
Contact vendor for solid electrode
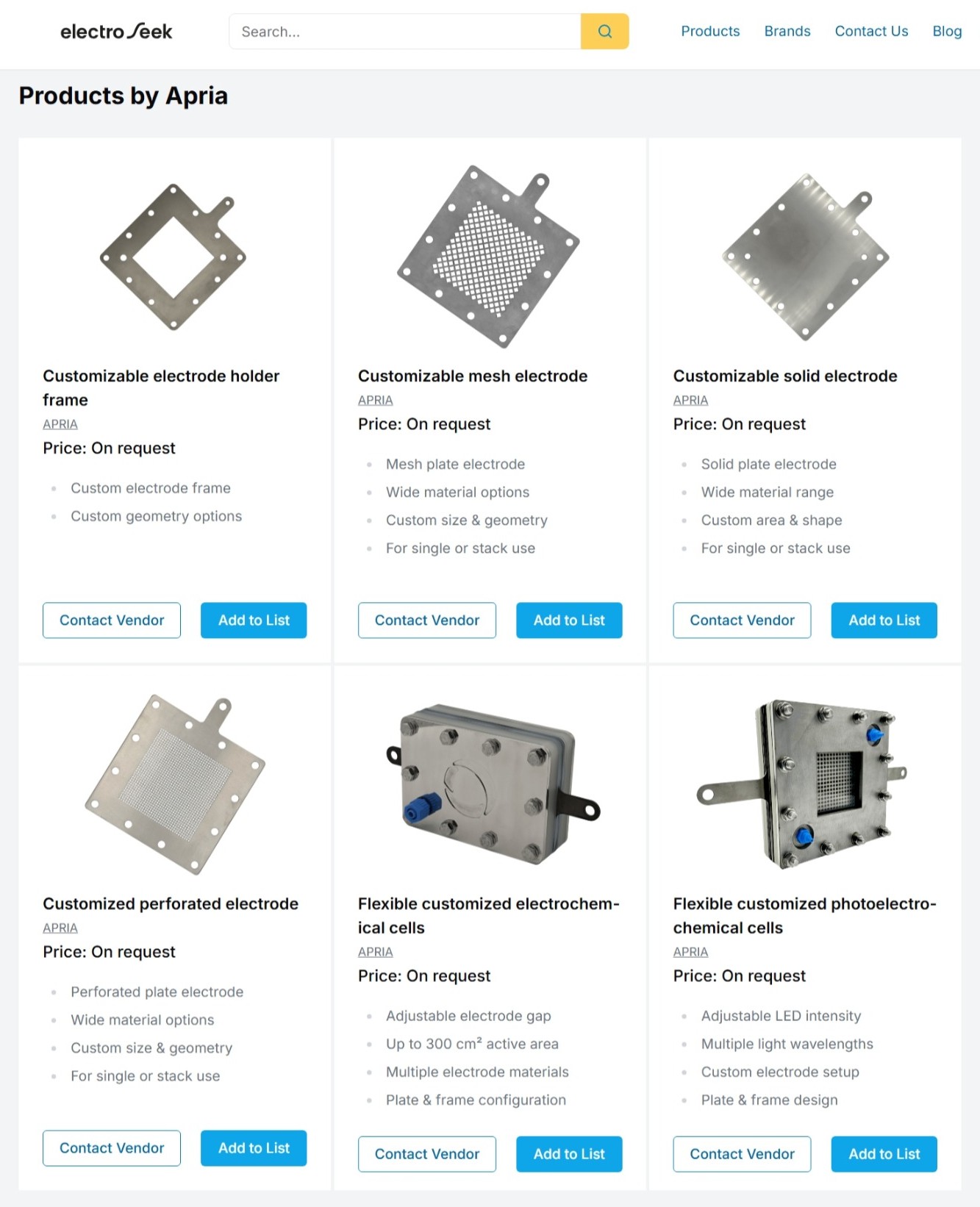pos(742,620)
